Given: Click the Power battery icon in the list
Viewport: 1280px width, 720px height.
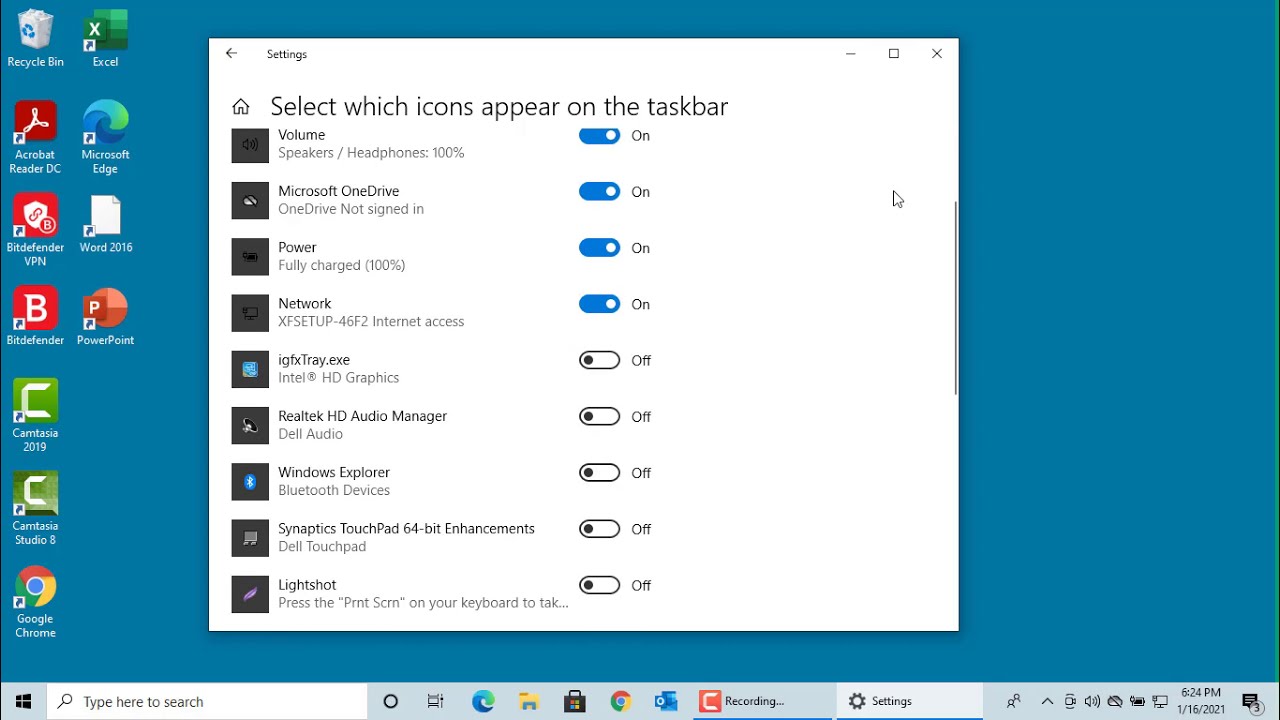Looking at the screenshot, I should (250, 257).
